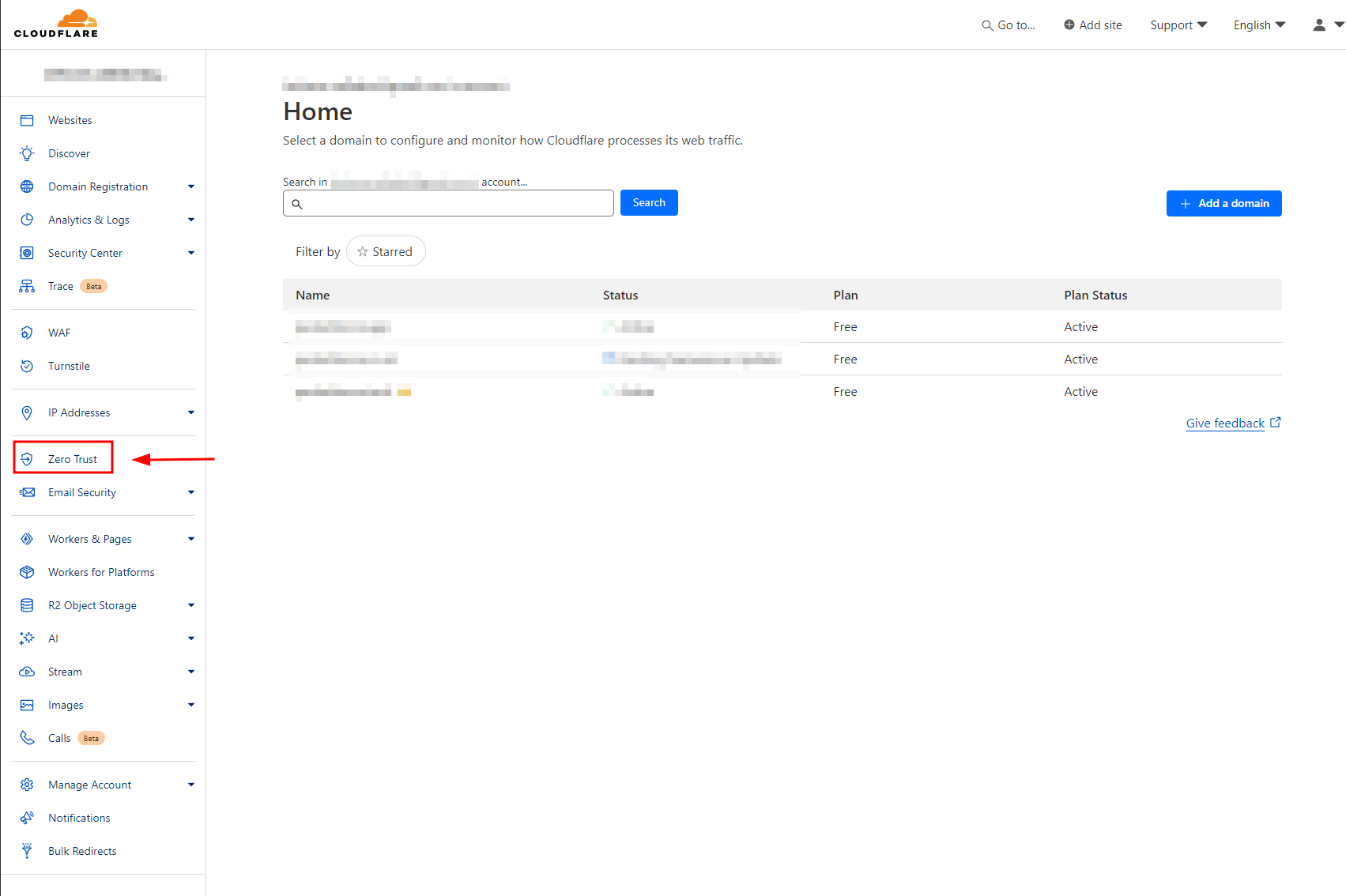Expand the Workers & Pages arrow

pyautogui.click(x=190, y=539)
